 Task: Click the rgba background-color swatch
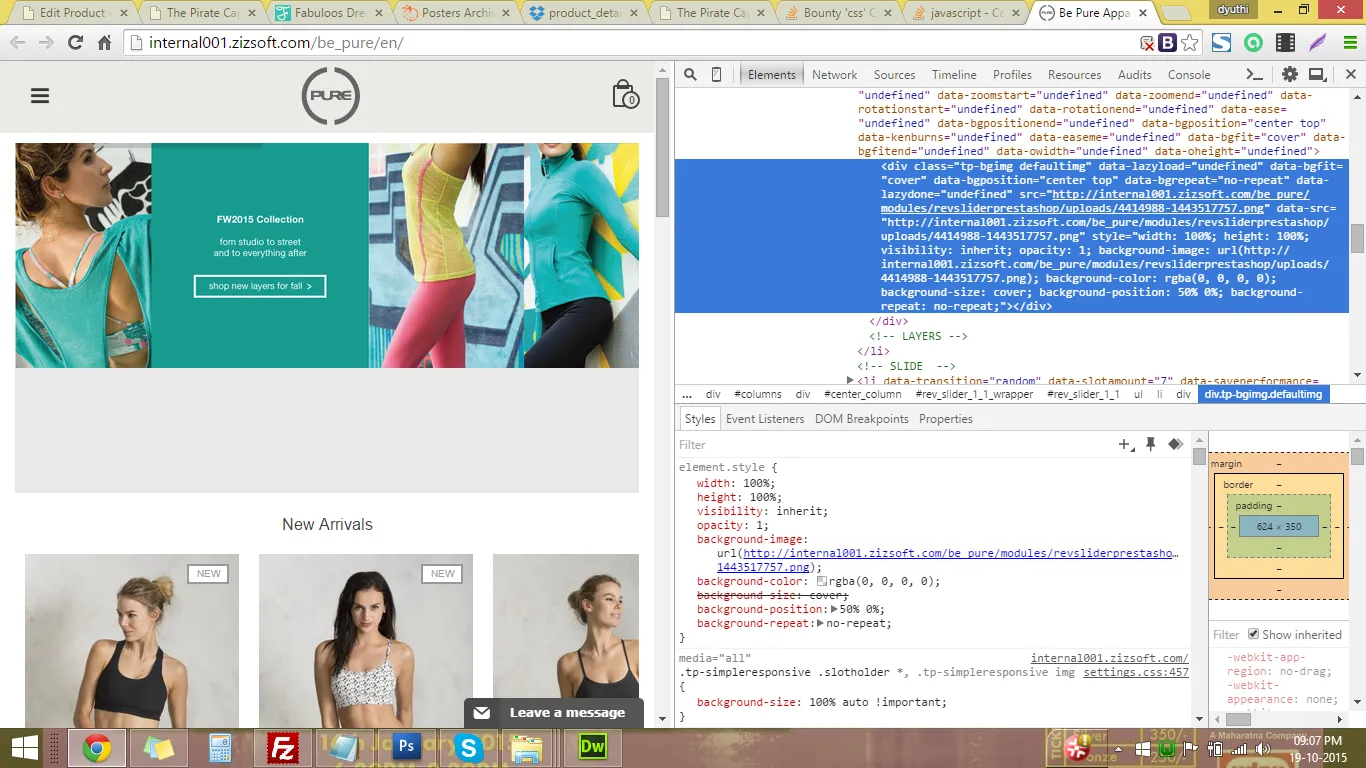tap(822, 581)
